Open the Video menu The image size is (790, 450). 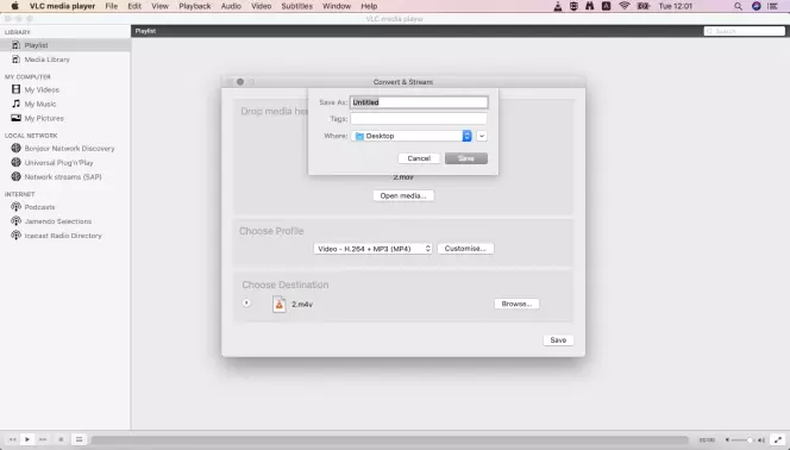point(261,6)
